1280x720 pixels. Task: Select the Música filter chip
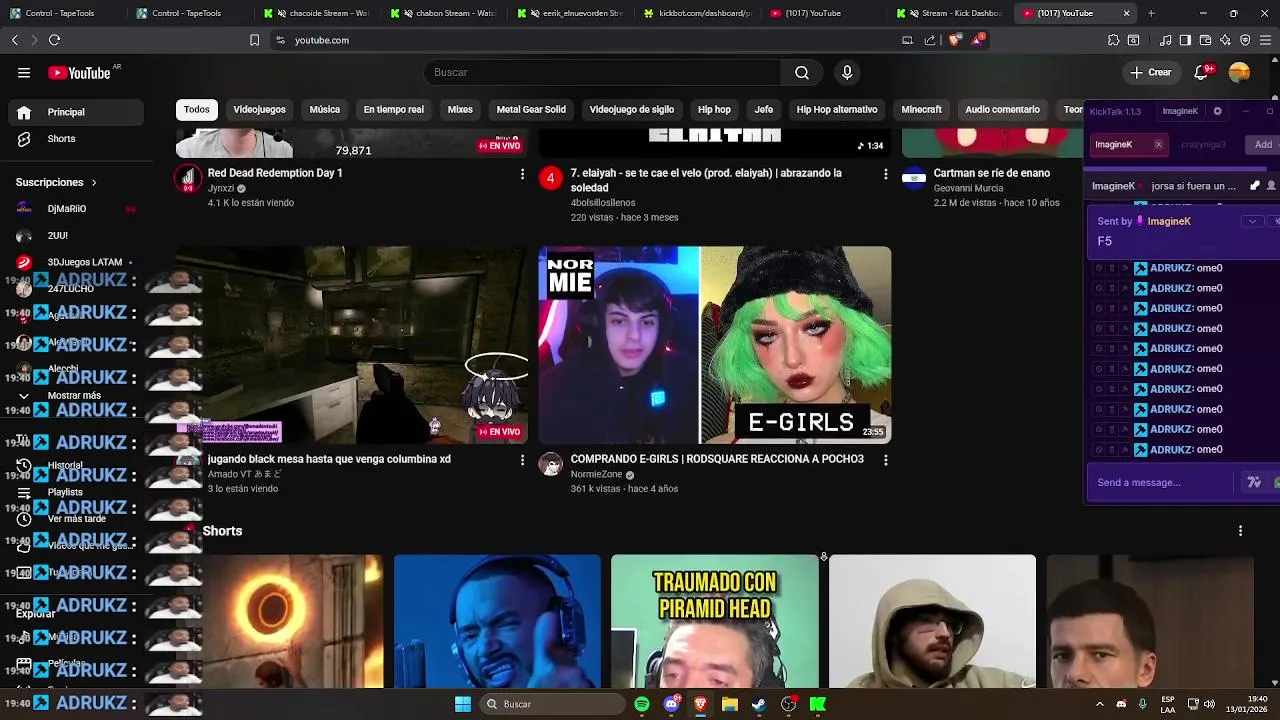click(x=324, y=110)
